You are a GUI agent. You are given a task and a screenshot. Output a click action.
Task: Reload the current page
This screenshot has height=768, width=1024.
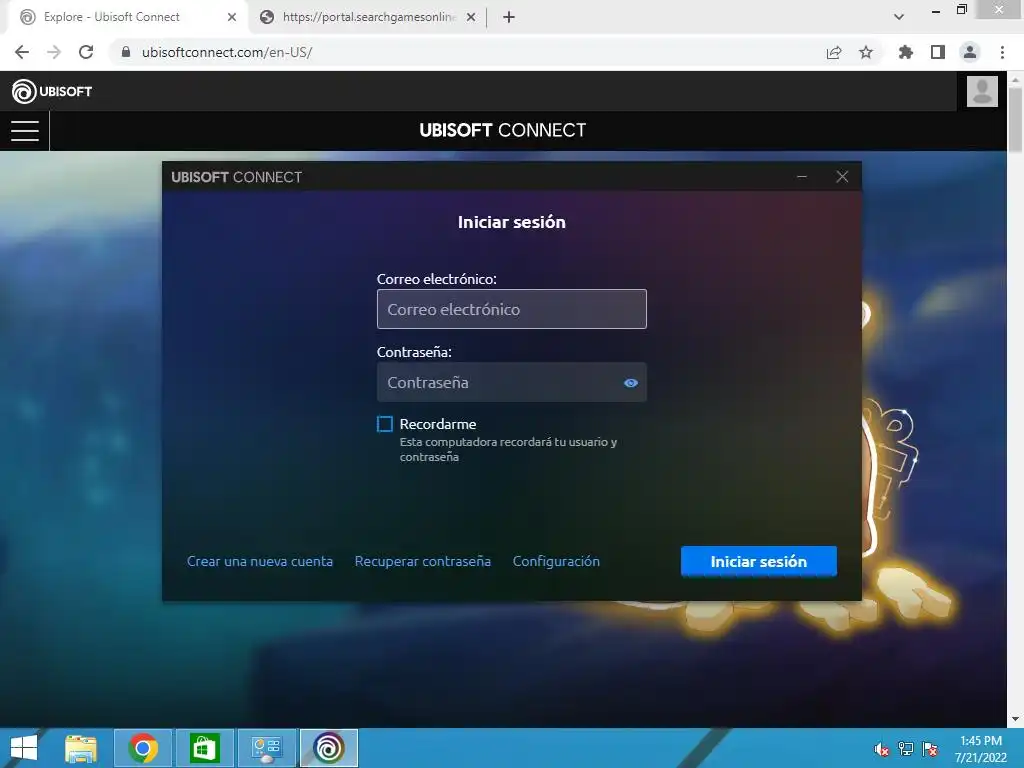86,52
